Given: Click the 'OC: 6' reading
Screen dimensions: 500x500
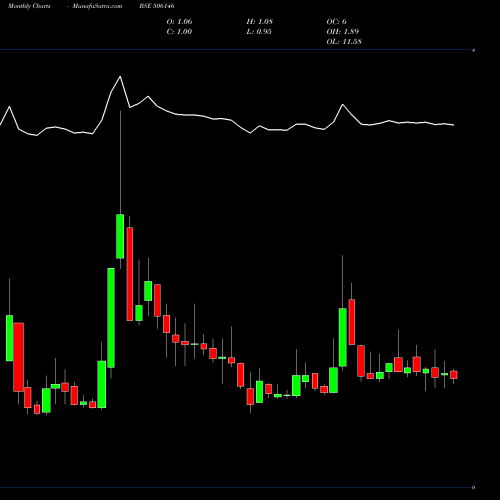Looking at the screenshot, I should tap(336, 22).
